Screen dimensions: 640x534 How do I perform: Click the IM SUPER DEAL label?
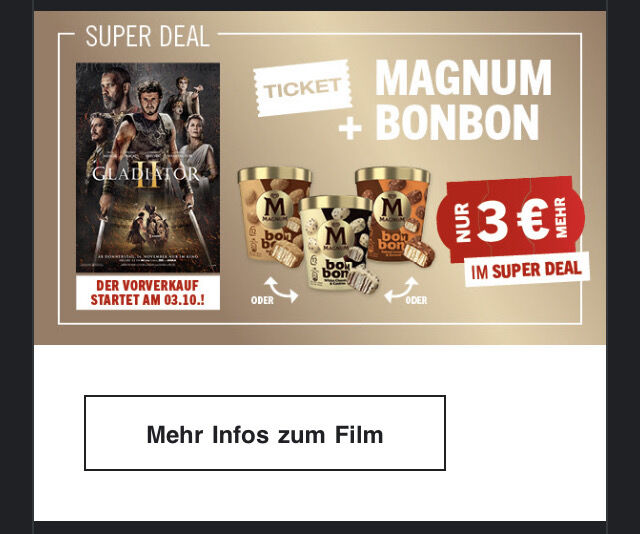click(x=527, y=269)
